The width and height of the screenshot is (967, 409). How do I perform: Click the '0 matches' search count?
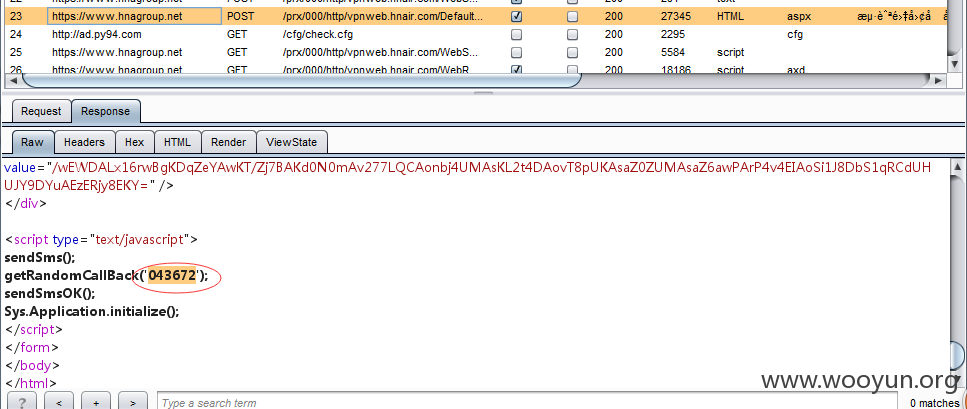(934, 403)
